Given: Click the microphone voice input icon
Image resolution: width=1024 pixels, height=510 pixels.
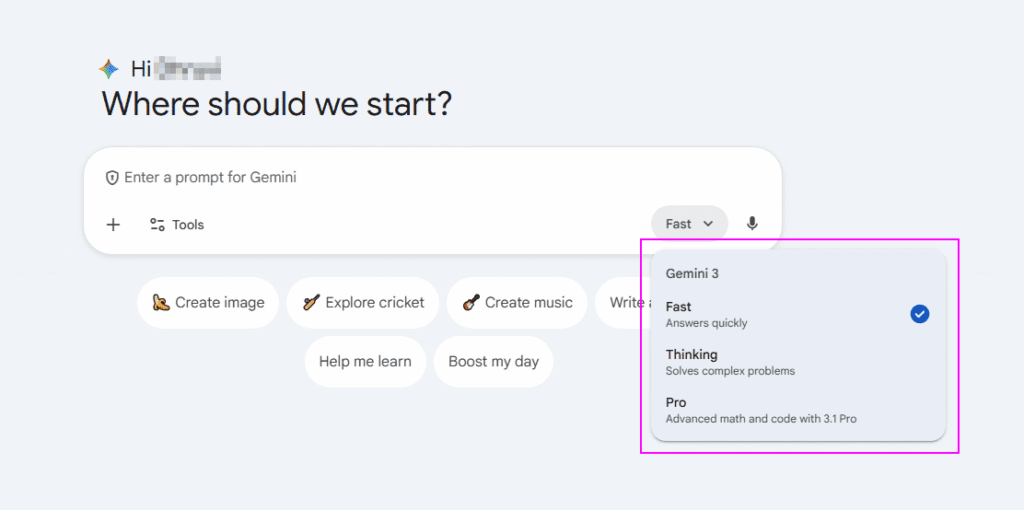Looking at the screenshot, I should coord(752,224).
